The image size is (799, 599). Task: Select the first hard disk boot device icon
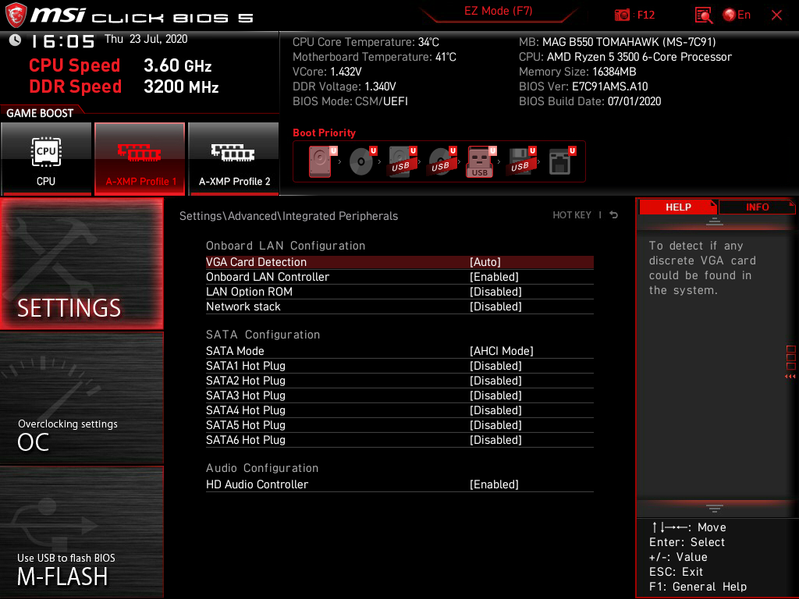point(322,161)
